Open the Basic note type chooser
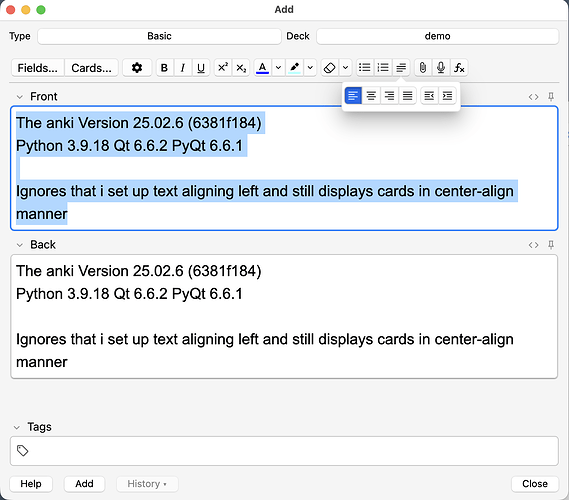The image size is (569, 500). tap(159, 36)
